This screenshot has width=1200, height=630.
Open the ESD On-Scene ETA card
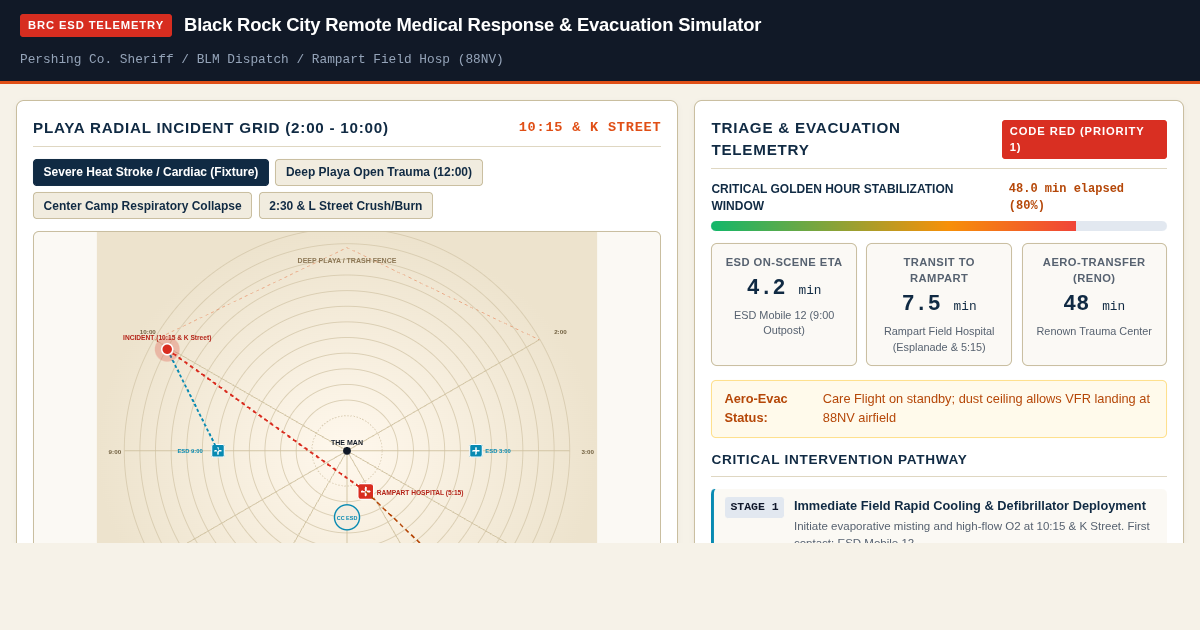[784, 304]
